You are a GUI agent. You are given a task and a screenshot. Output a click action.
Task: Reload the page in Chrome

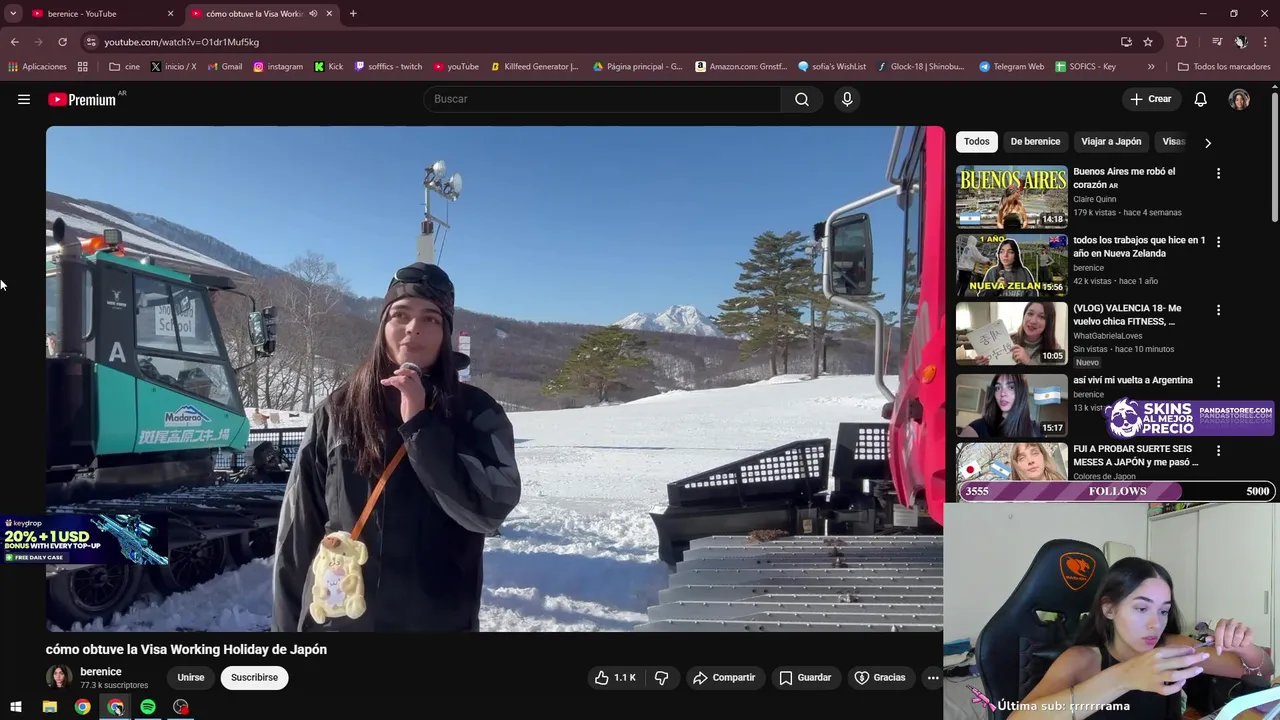[62, 42]
